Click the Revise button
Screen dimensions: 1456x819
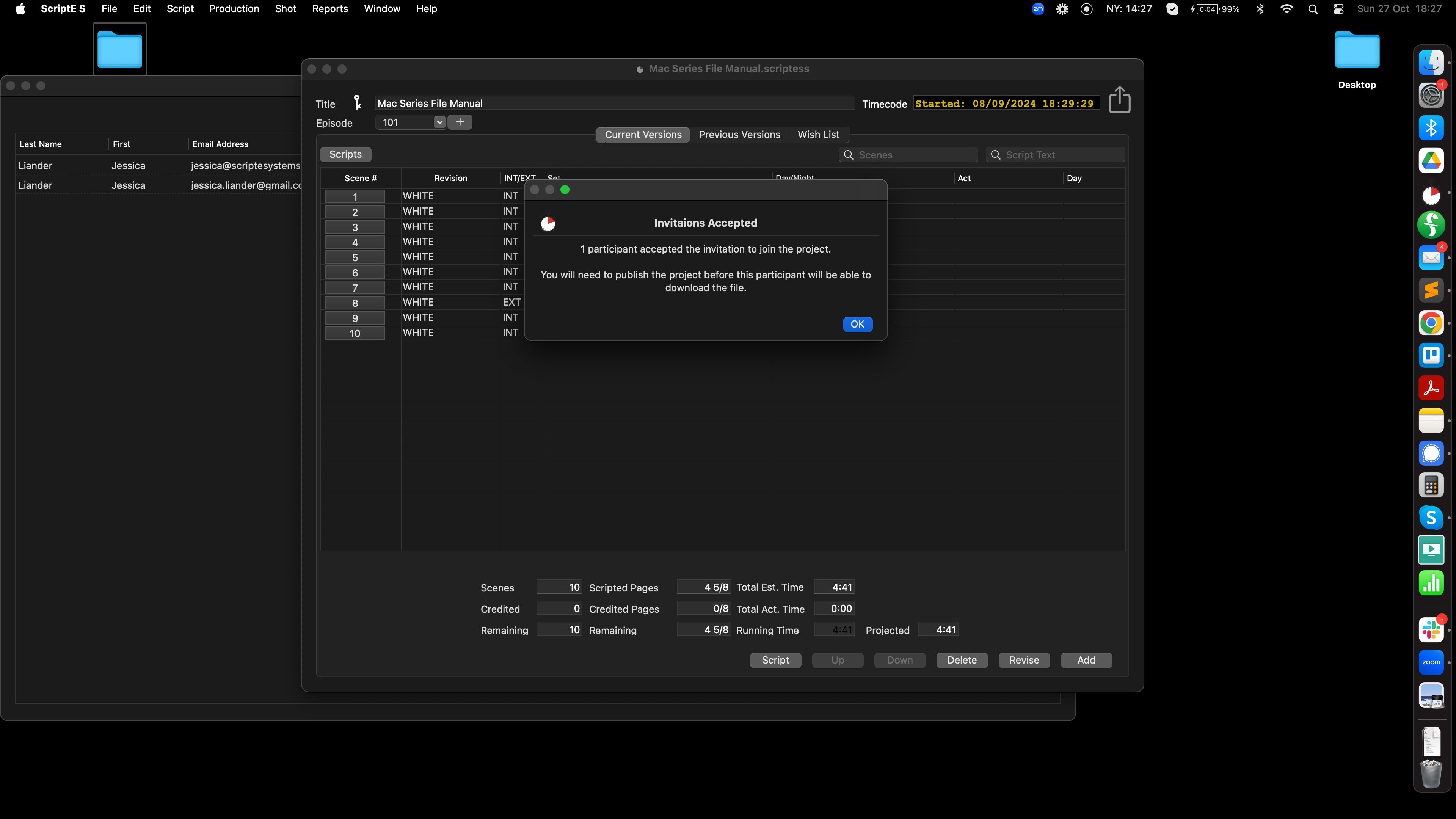pos(1024,660)
